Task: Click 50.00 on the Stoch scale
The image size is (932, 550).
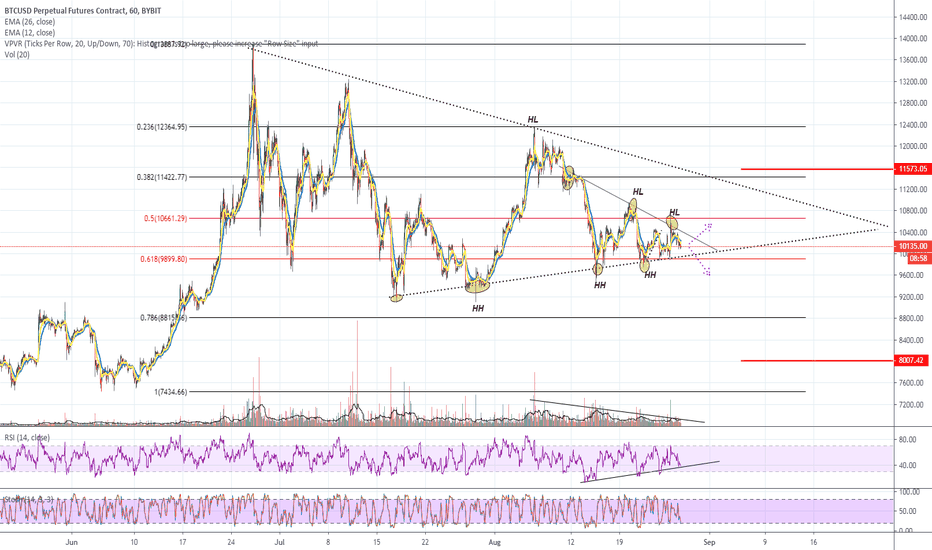Action: tap(908, 511)
